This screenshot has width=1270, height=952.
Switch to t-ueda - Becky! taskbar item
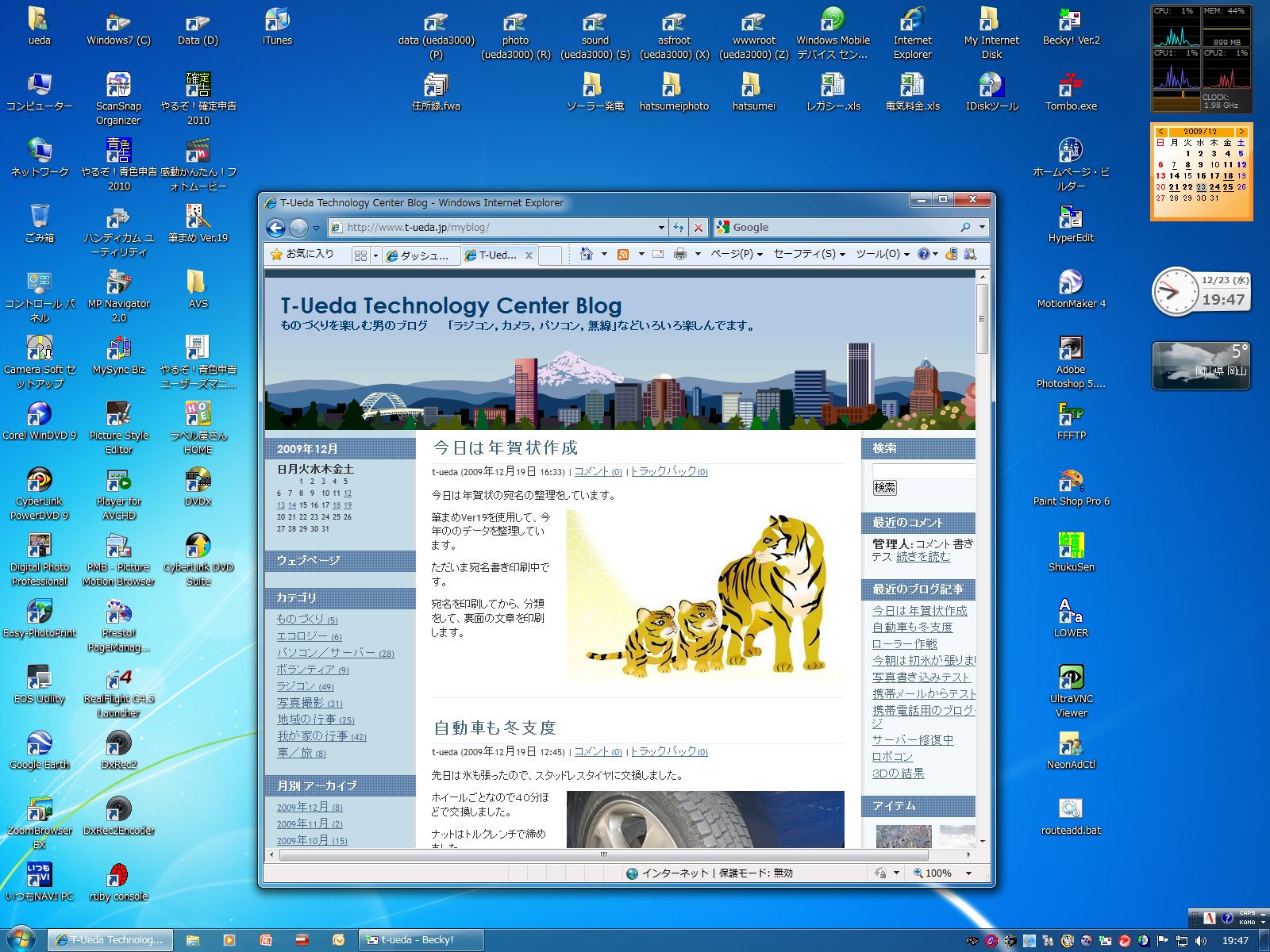coord(421,940)
